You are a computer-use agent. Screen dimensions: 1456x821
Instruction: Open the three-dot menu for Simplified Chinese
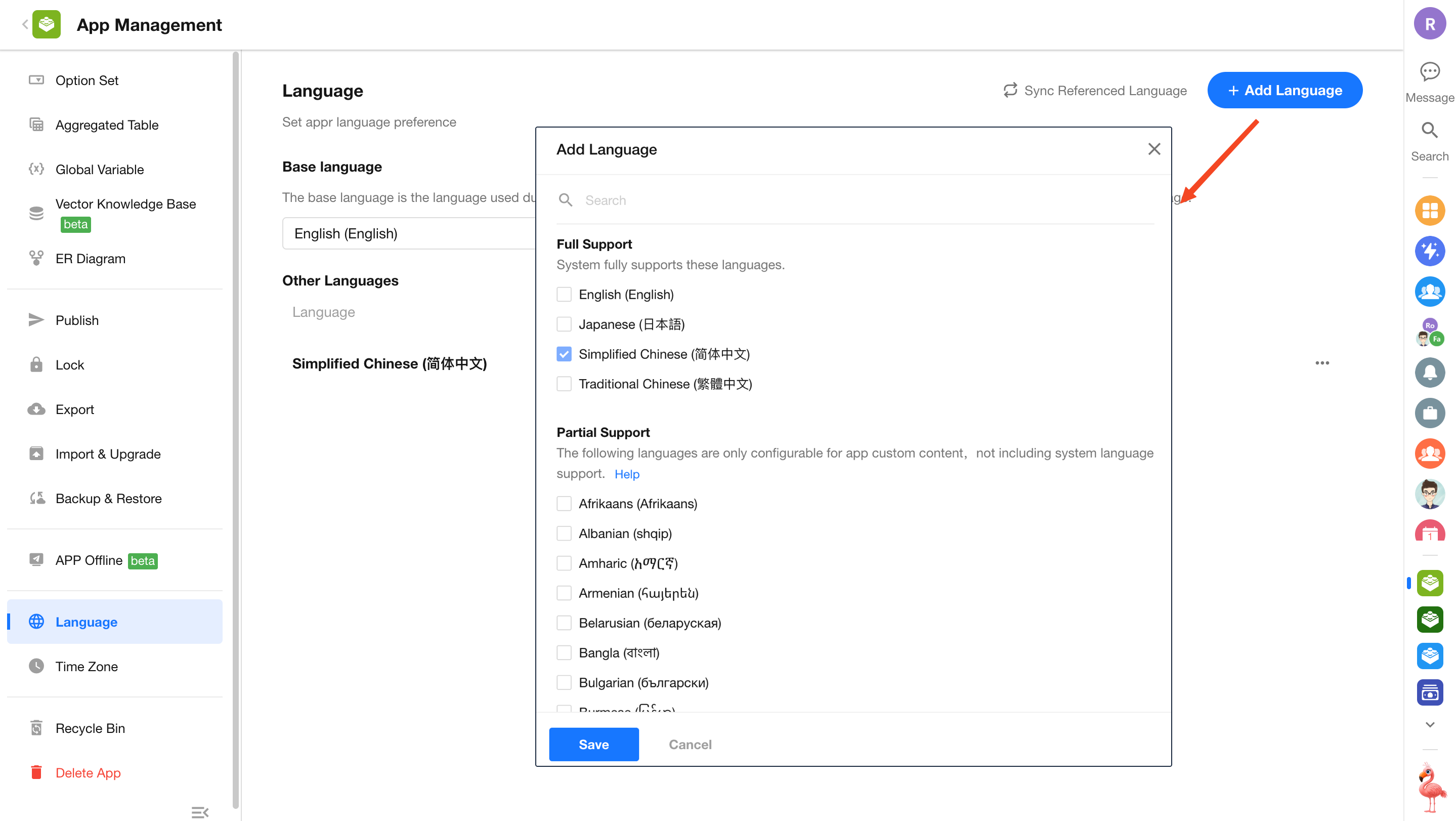(x=1321, y=363)
